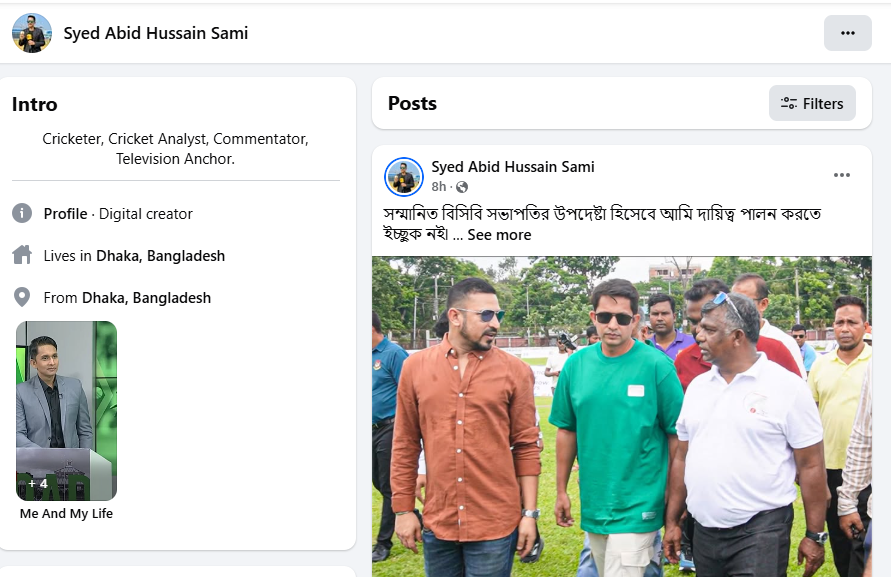Viewport: 891px width, 577px height.
Task: Click the Digital creator profile text
Action: [x=146, y=214]
